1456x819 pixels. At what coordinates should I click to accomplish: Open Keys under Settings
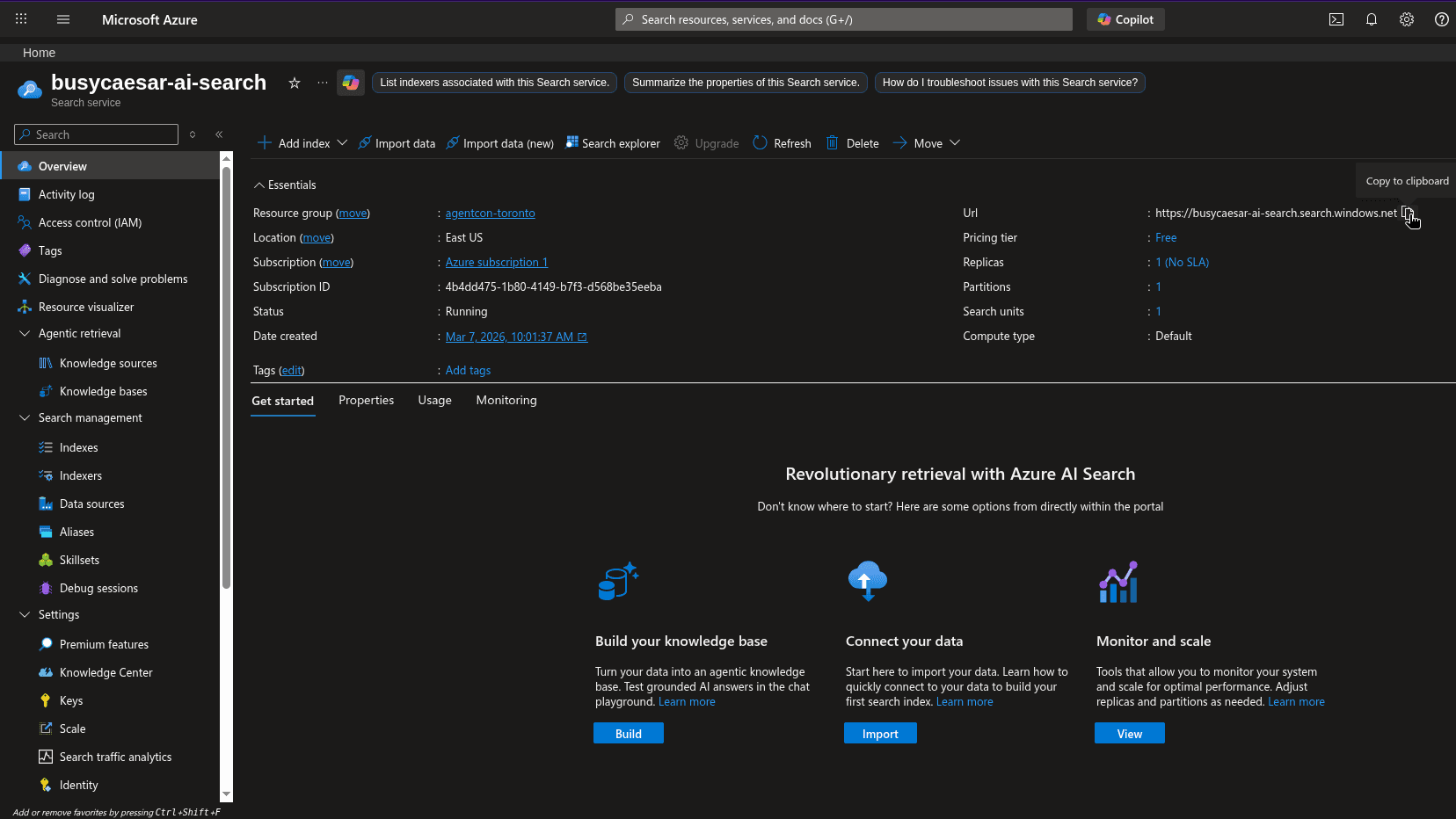[70, 700]
